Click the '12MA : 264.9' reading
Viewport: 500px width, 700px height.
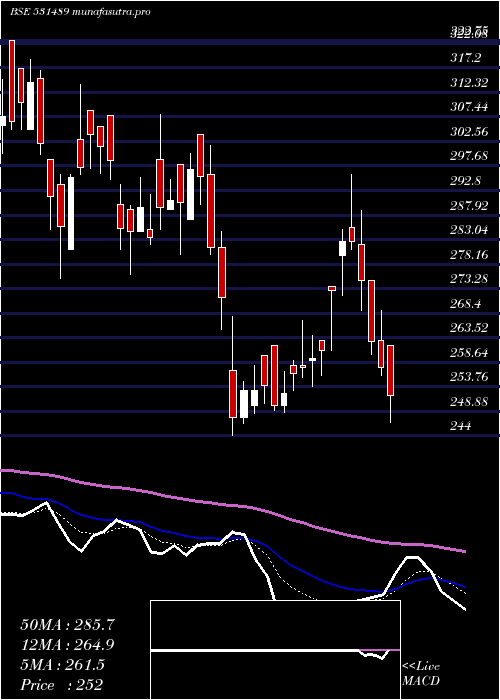coord(67,645)
